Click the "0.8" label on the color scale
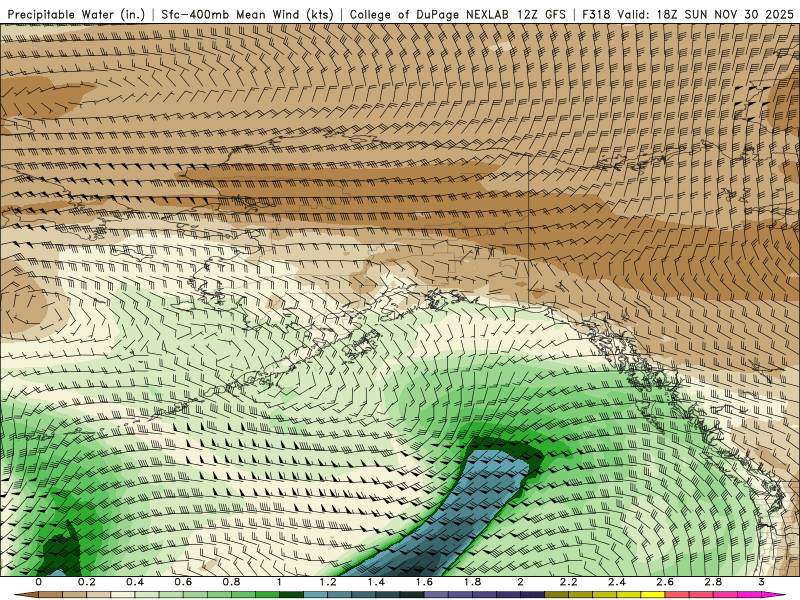 (232, 582)
